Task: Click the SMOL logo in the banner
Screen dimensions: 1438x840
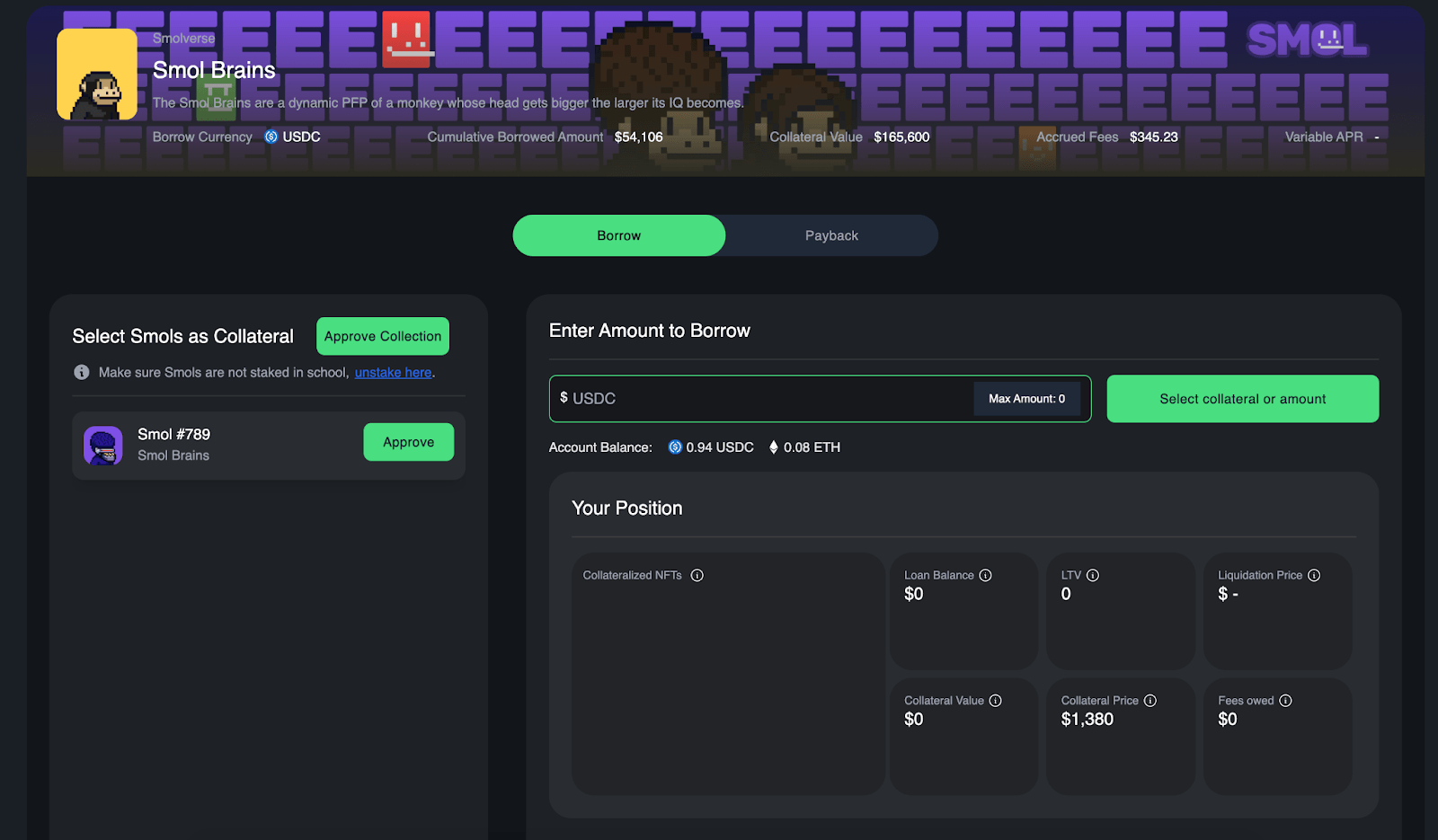Action: 1307,40
